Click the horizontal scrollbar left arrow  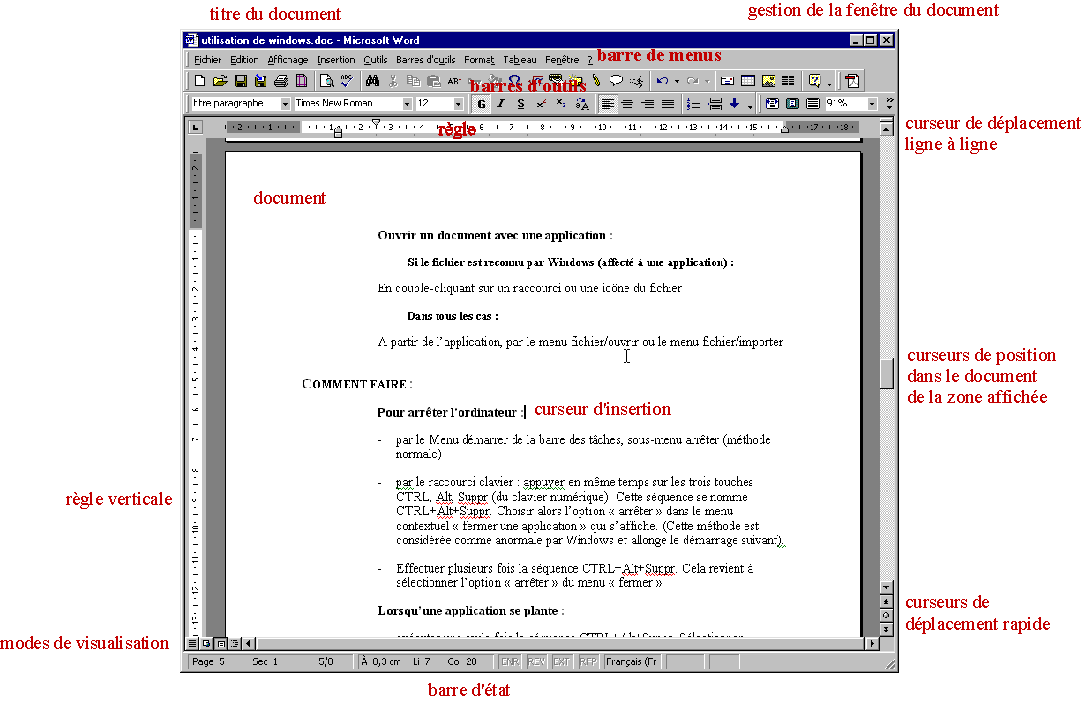250,643
